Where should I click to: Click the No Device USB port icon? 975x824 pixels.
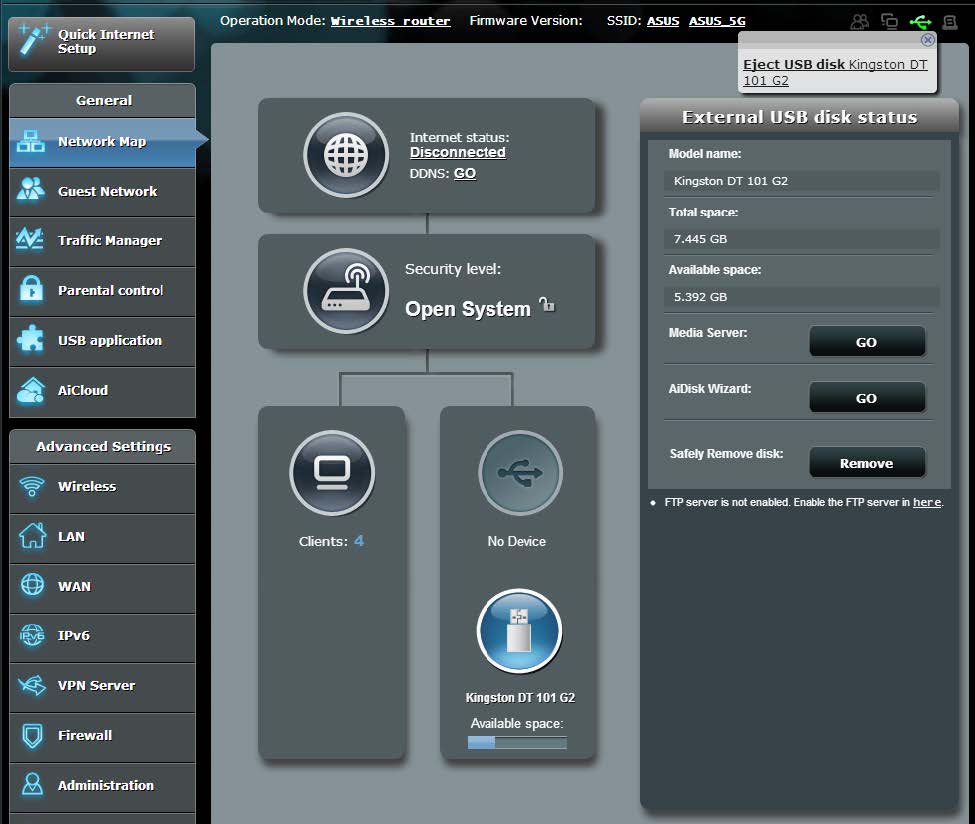click(x=520, y=473)
